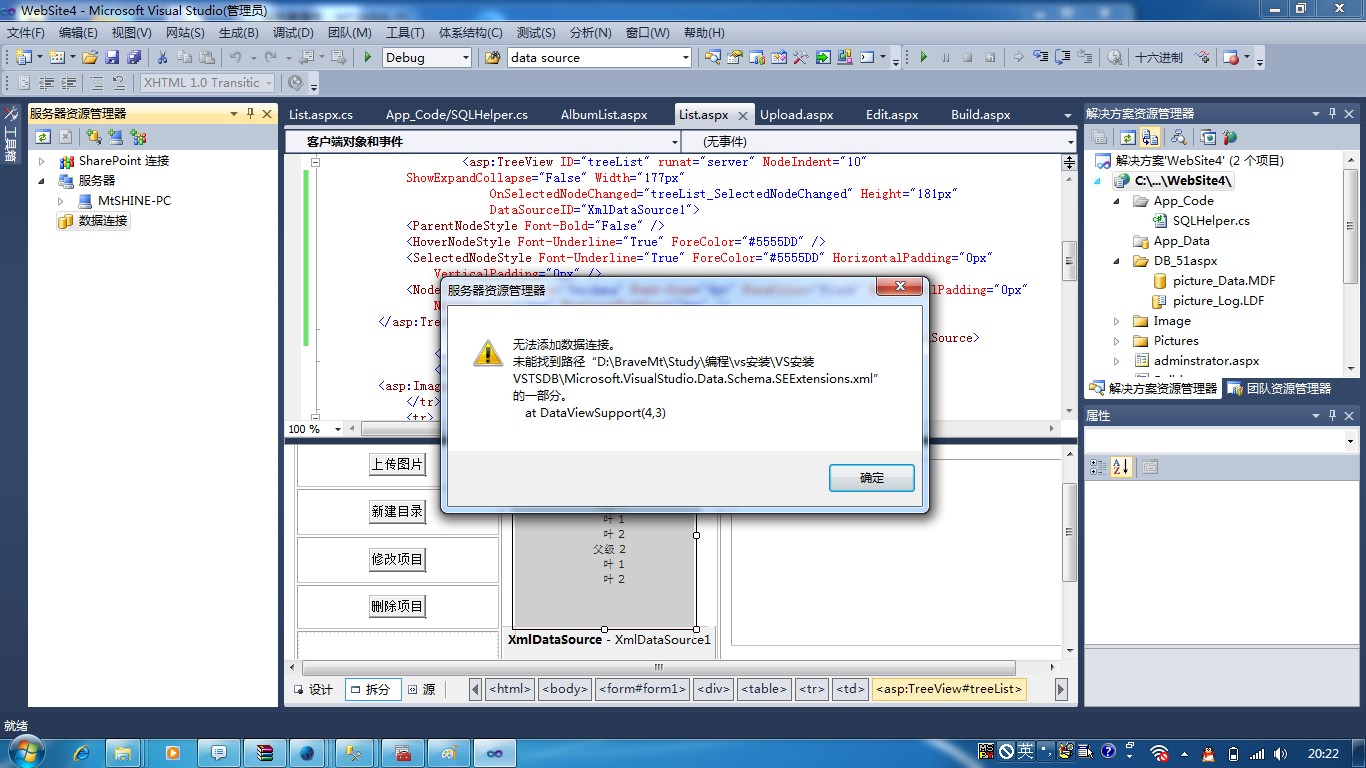Switch to 设计 design view
Image resolution: width=1366 pixels, height=768 pixels.
pyautogui.click(x=313, y=690)
